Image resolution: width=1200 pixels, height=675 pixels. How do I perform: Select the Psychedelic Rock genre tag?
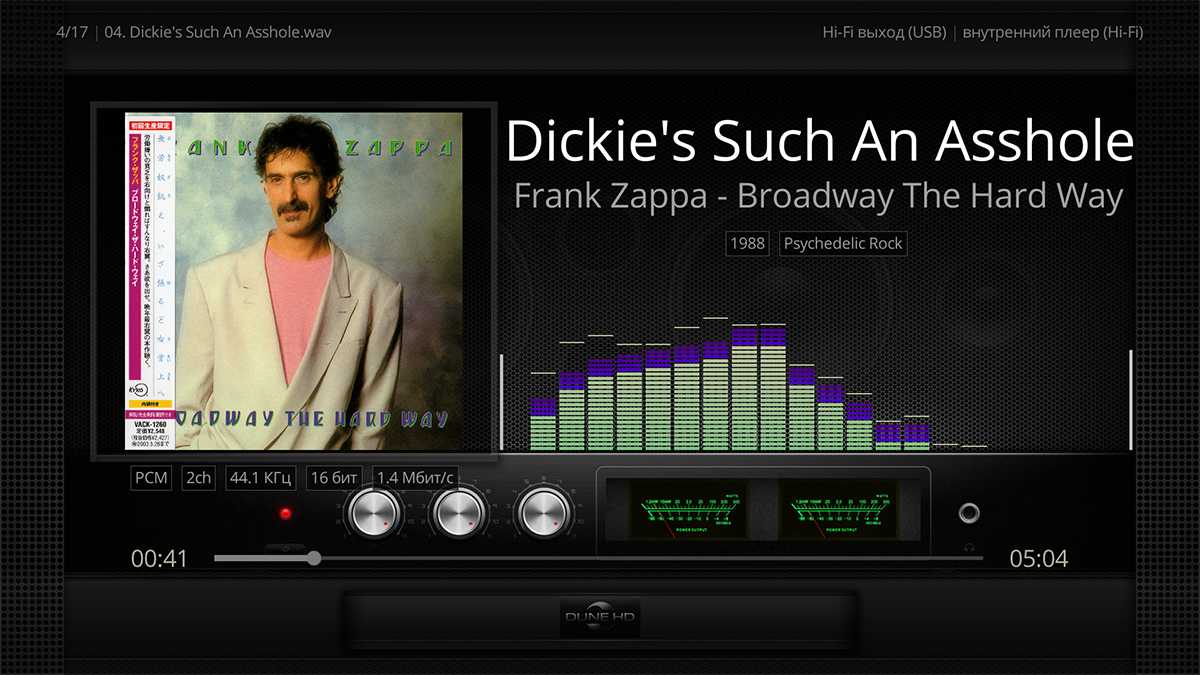(843, 243)
